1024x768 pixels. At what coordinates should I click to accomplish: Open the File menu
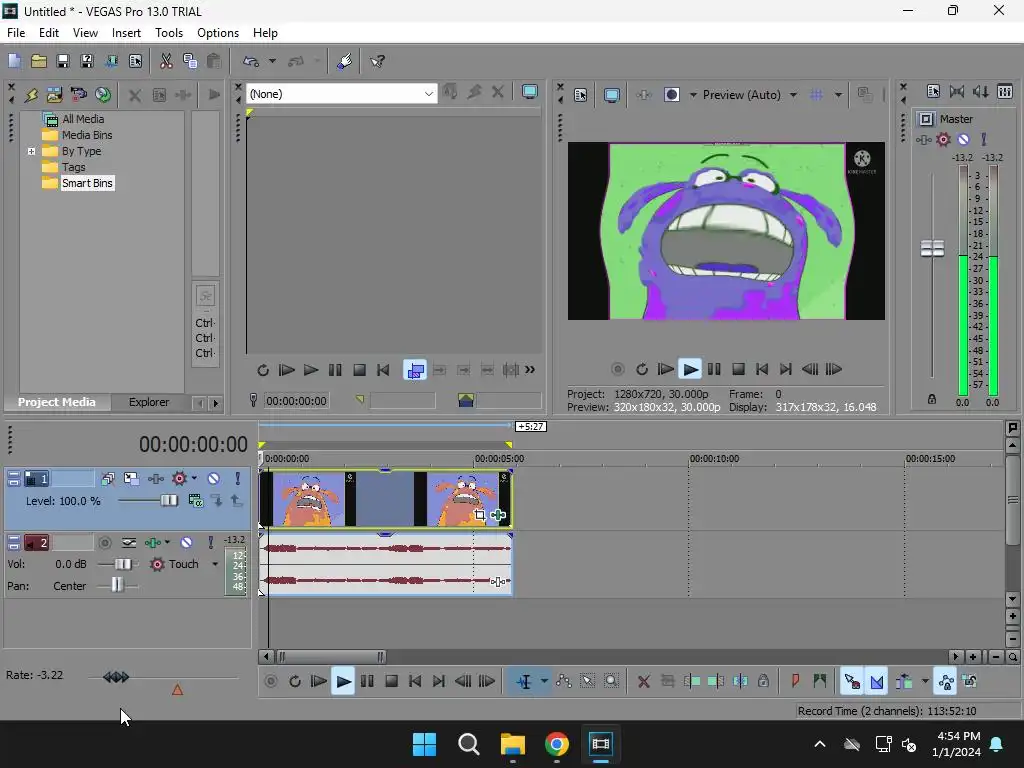[x=16, y=33]
